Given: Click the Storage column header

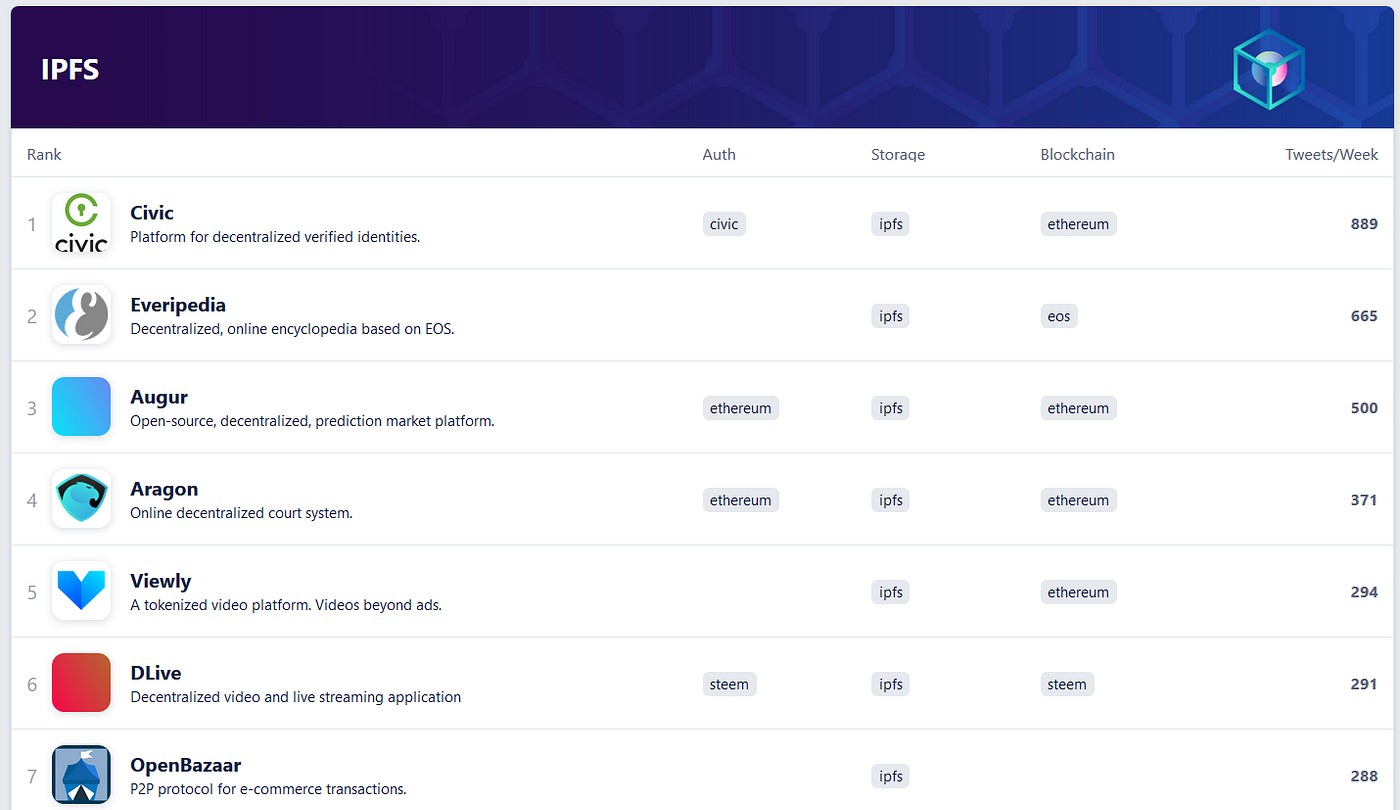Looking at the screenshot, I should point(897,154).
